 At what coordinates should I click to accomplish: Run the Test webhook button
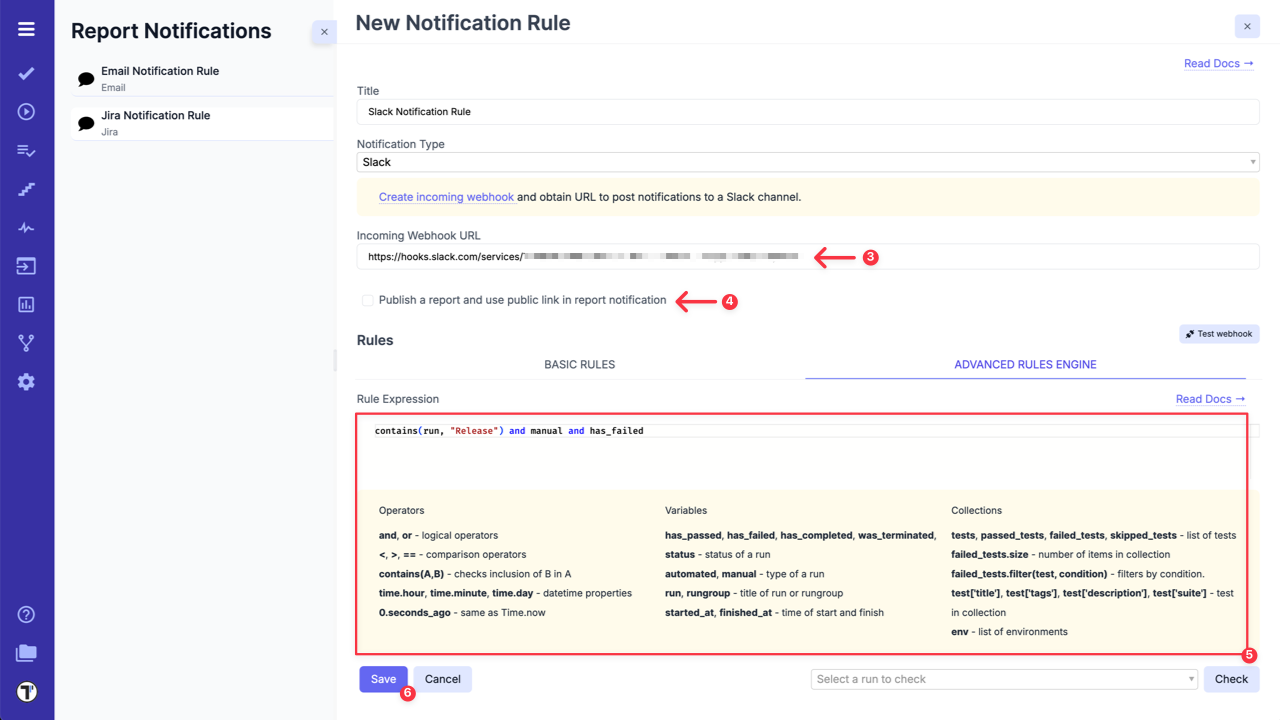pos(1218,333)
